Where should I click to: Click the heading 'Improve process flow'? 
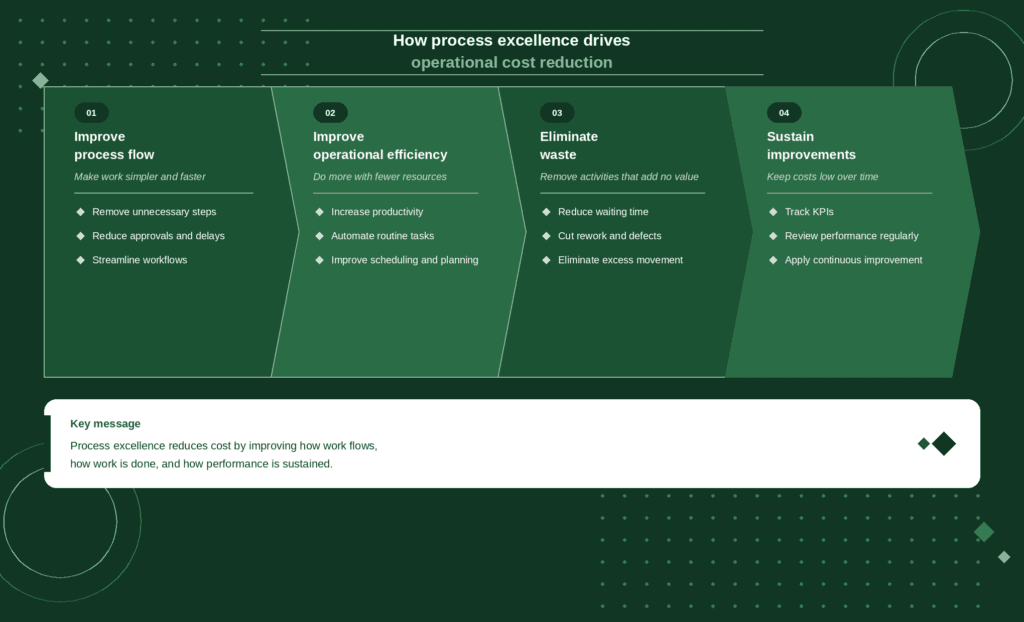114,146
